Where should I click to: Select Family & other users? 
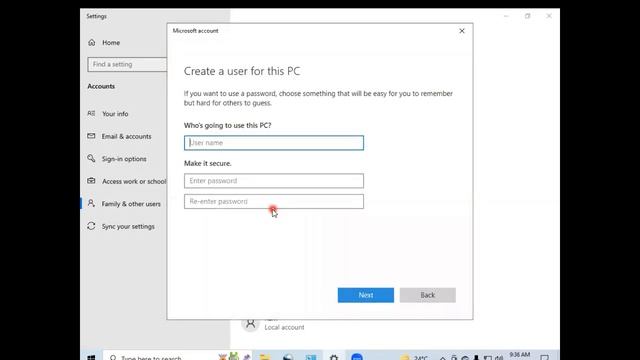131,204
